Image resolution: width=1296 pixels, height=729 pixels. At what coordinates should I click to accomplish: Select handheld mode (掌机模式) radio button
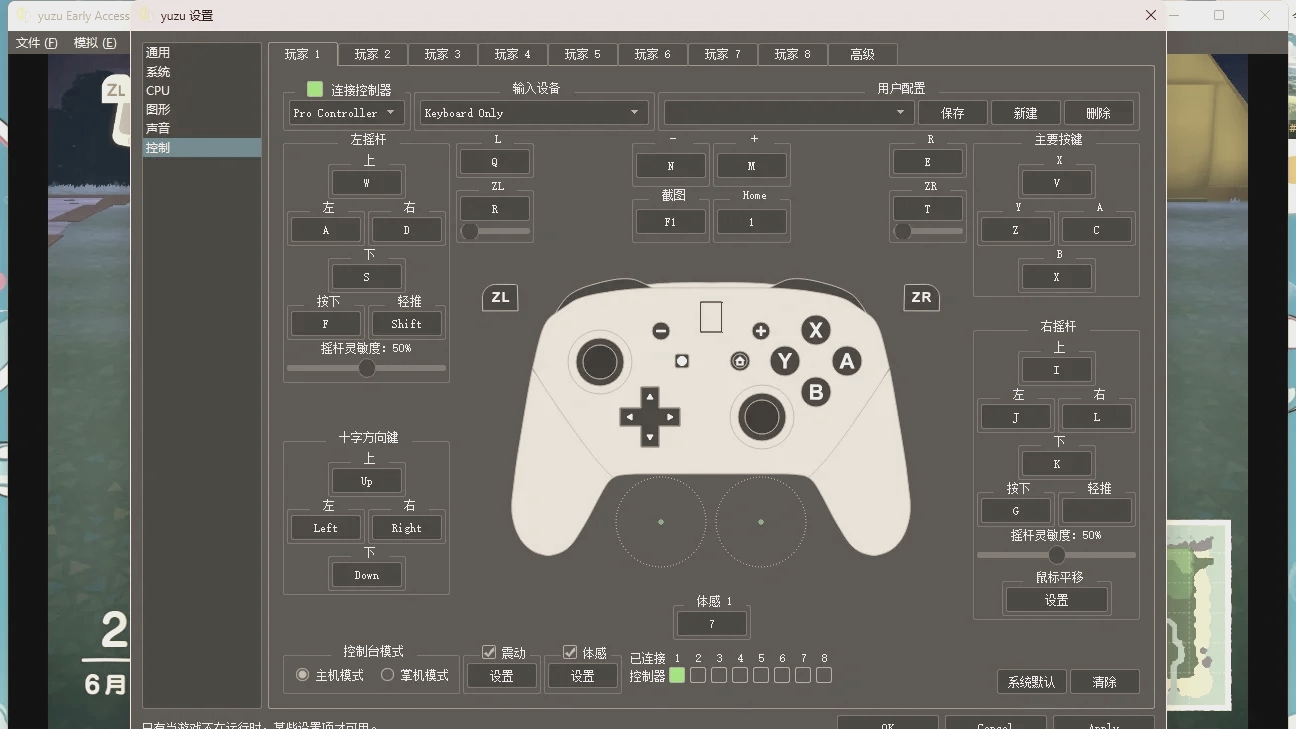[x=387, y=675]
